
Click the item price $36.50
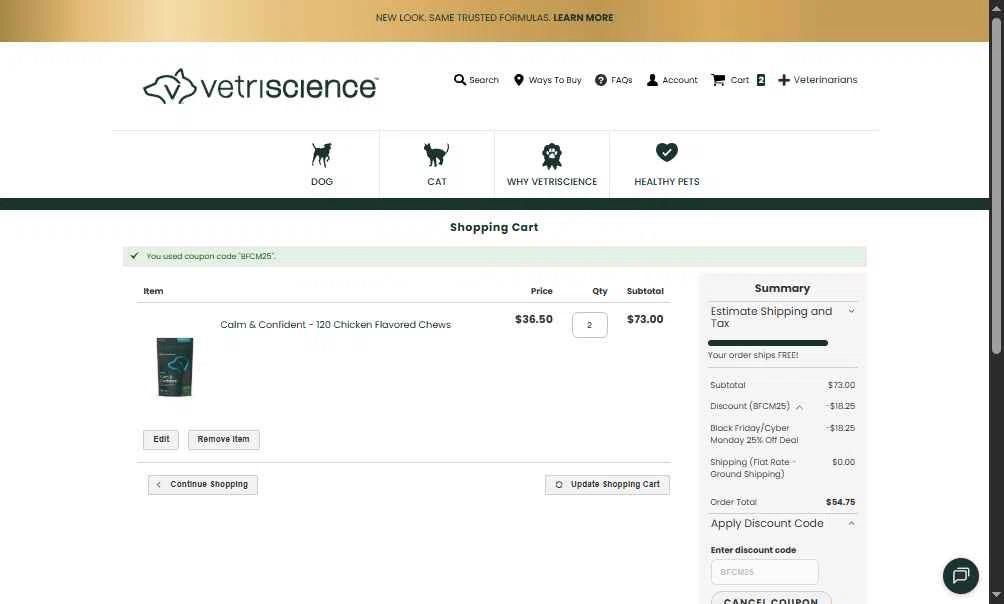click(533, 320)
